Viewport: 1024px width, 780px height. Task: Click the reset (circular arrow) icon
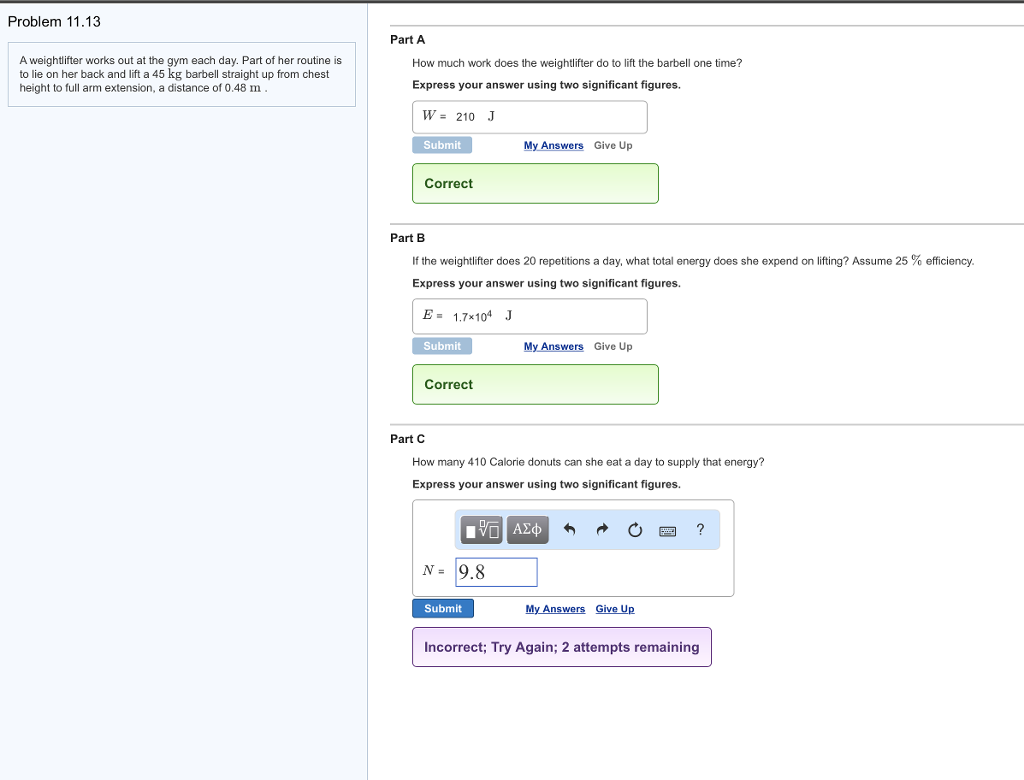pos(635,530)
